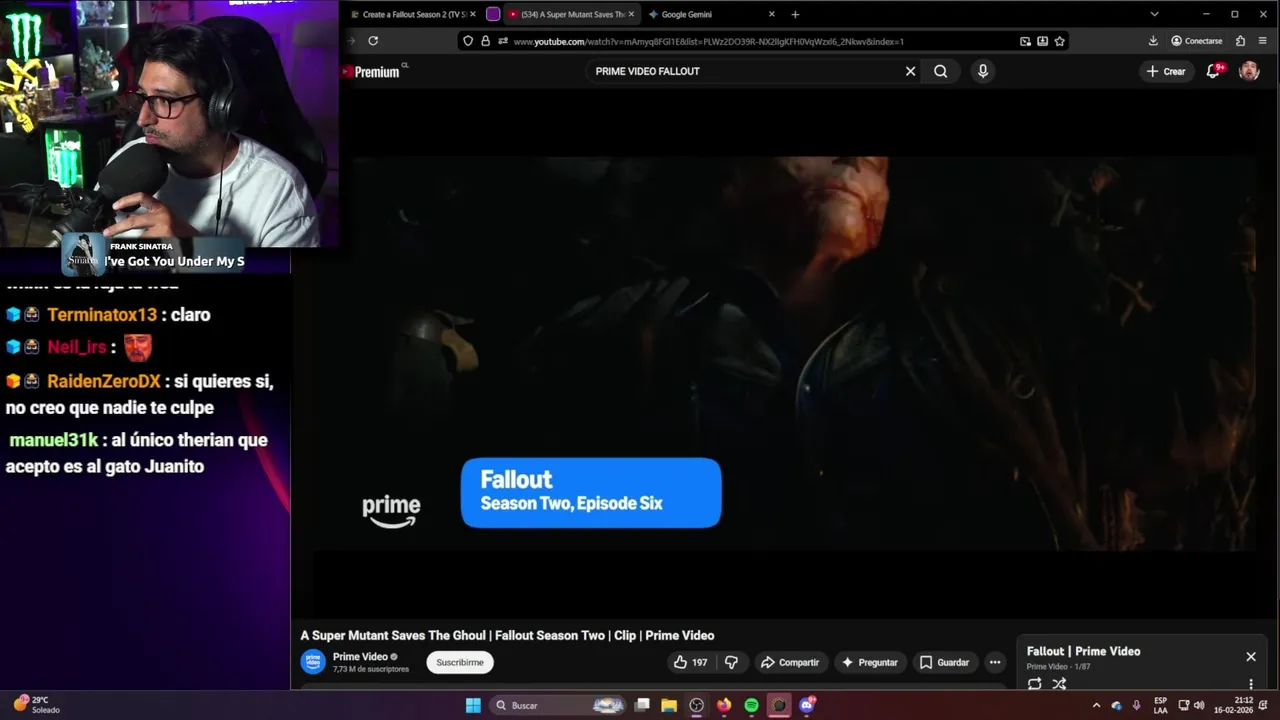Viewport: 1280px width, 720px height.
Task: Close the Google Gemini tab
Action: (x=771, y=14)
